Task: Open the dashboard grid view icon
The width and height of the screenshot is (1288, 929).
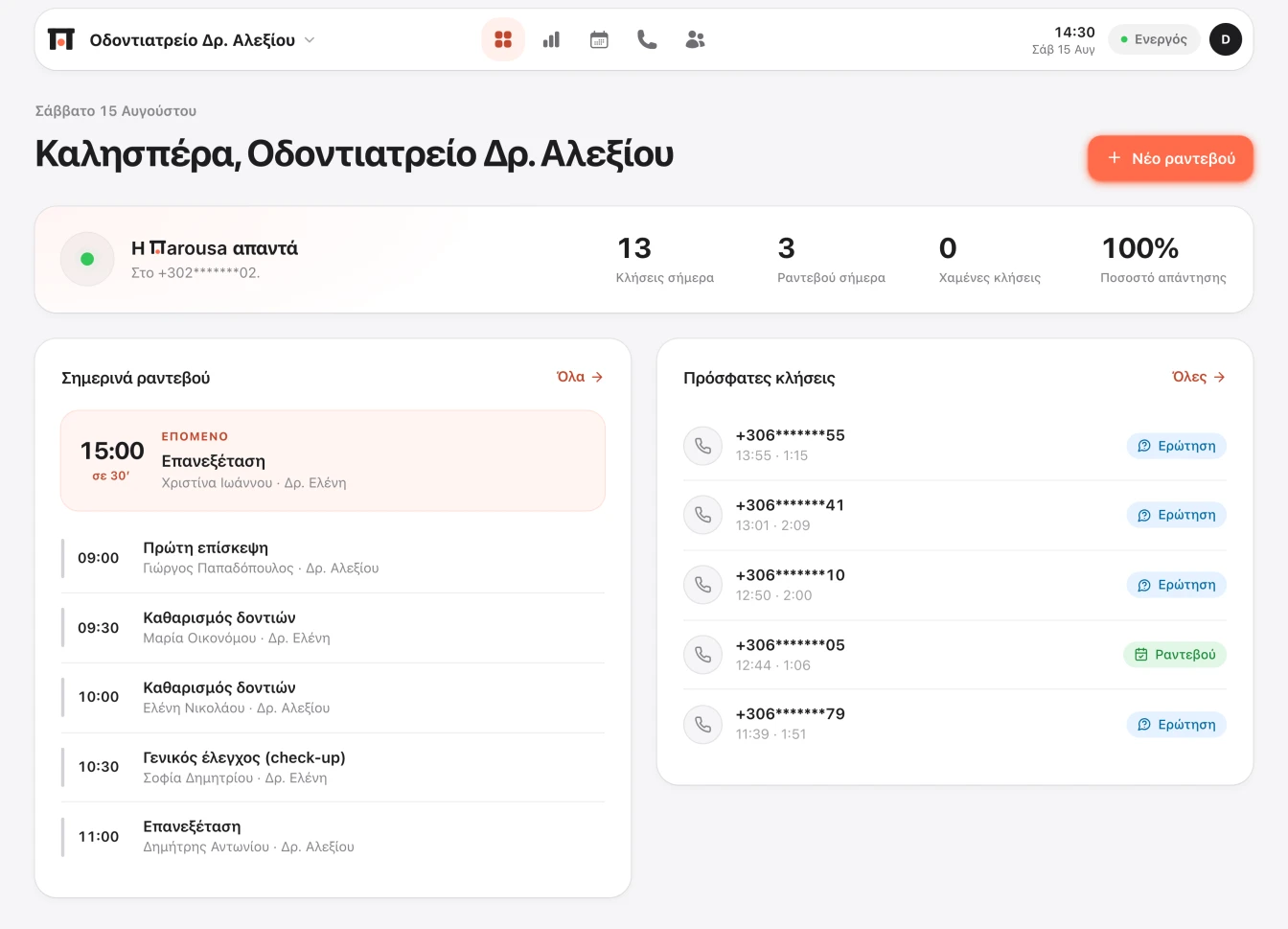Action: click(x=503, y=39)
